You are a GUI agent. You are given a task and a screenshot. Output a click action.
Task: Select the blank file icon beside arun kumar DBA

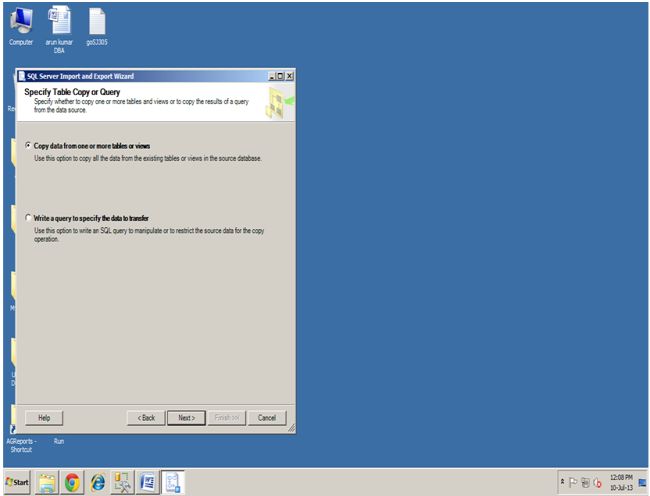97,27
